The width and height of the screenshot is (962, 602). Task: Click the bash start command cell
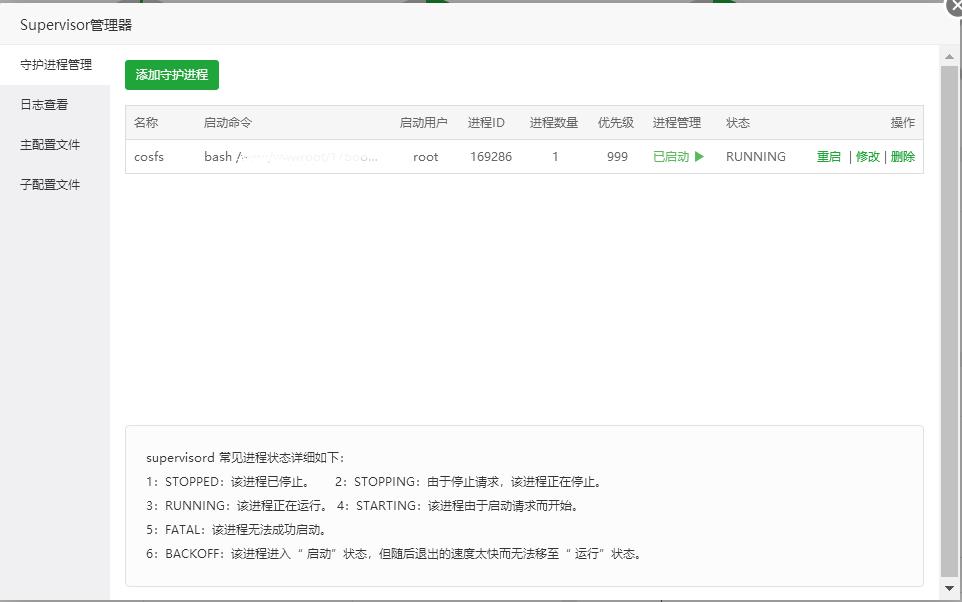point(291,156)
